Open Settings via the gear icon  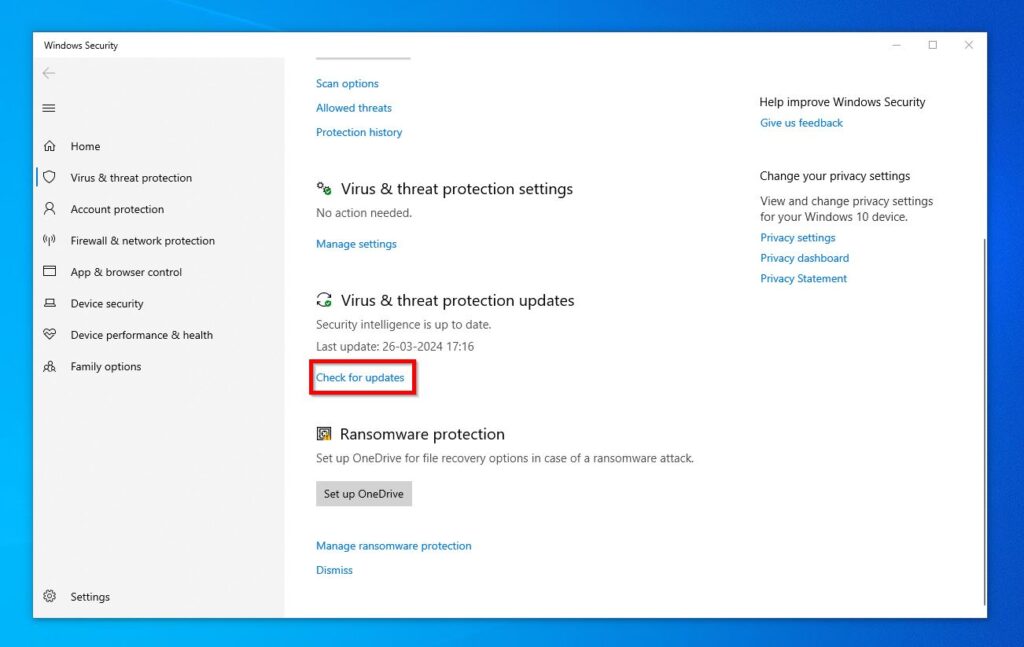(x=50, y=597)
